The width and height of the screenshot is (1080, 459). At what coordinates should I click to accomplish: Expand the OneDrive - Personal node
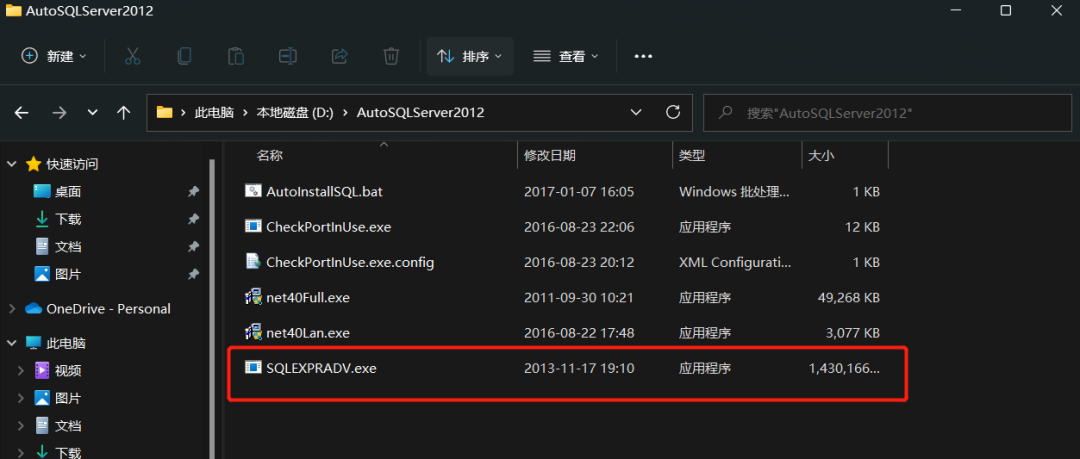12,309
